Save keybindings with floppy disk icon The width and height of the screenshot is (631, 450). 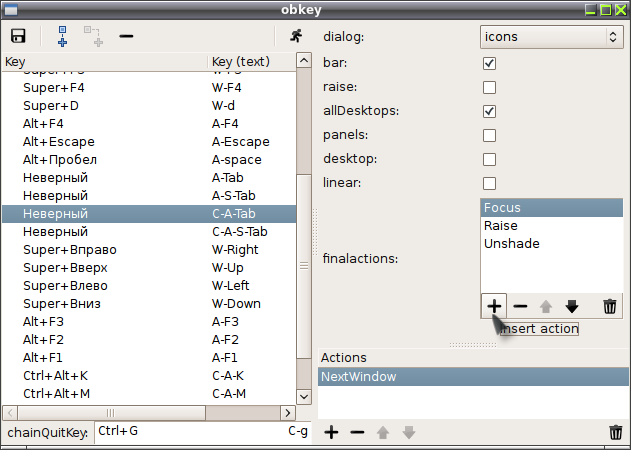18,36
